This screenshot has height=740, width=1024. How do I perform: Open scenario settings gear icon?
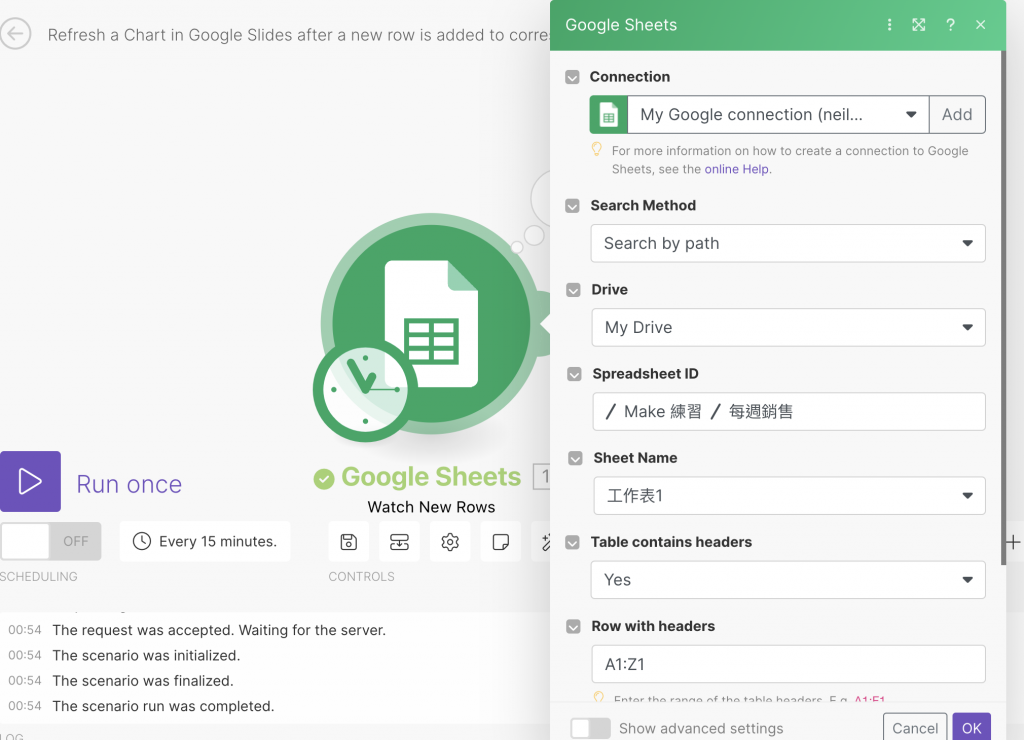450,541
